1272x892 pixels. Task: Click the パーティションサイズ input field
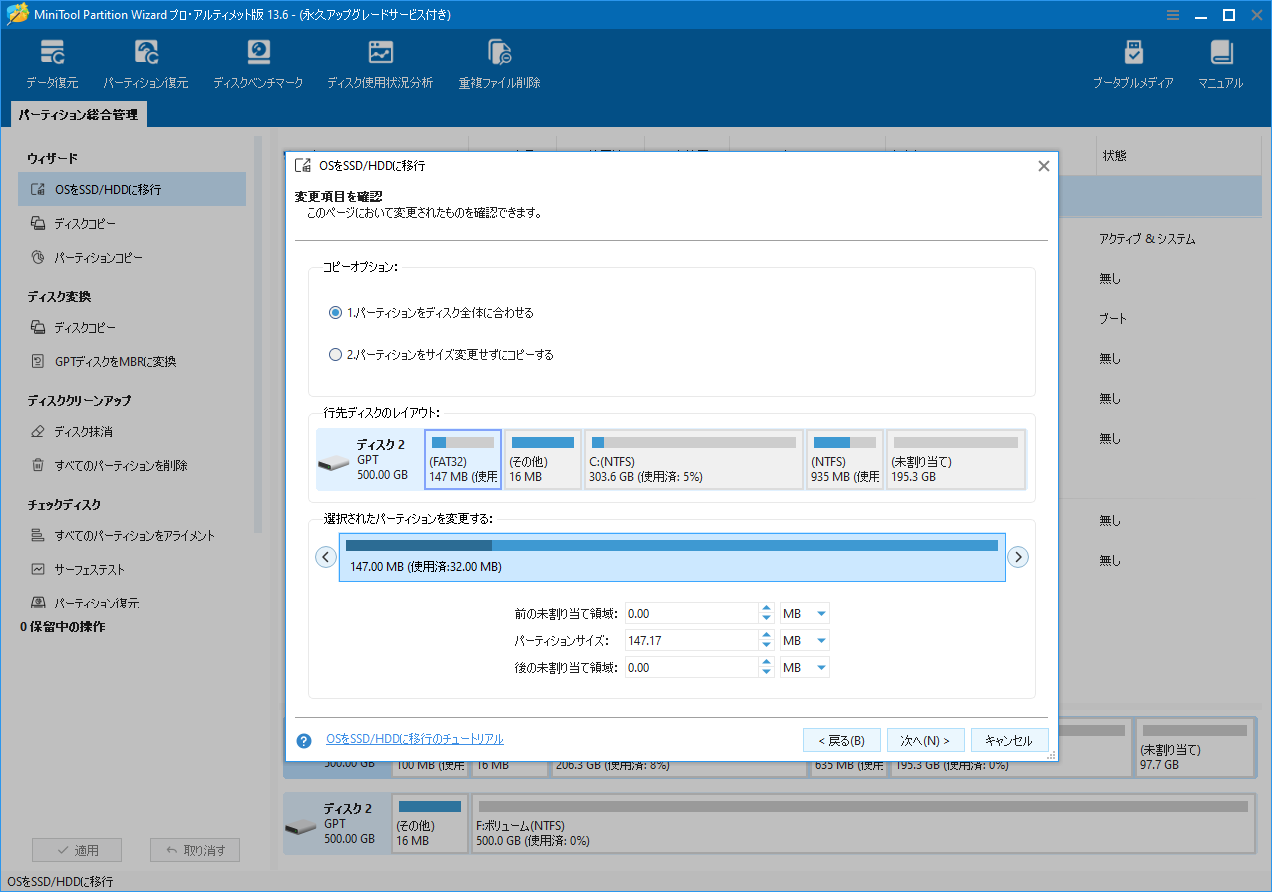(x=692, y=640)
